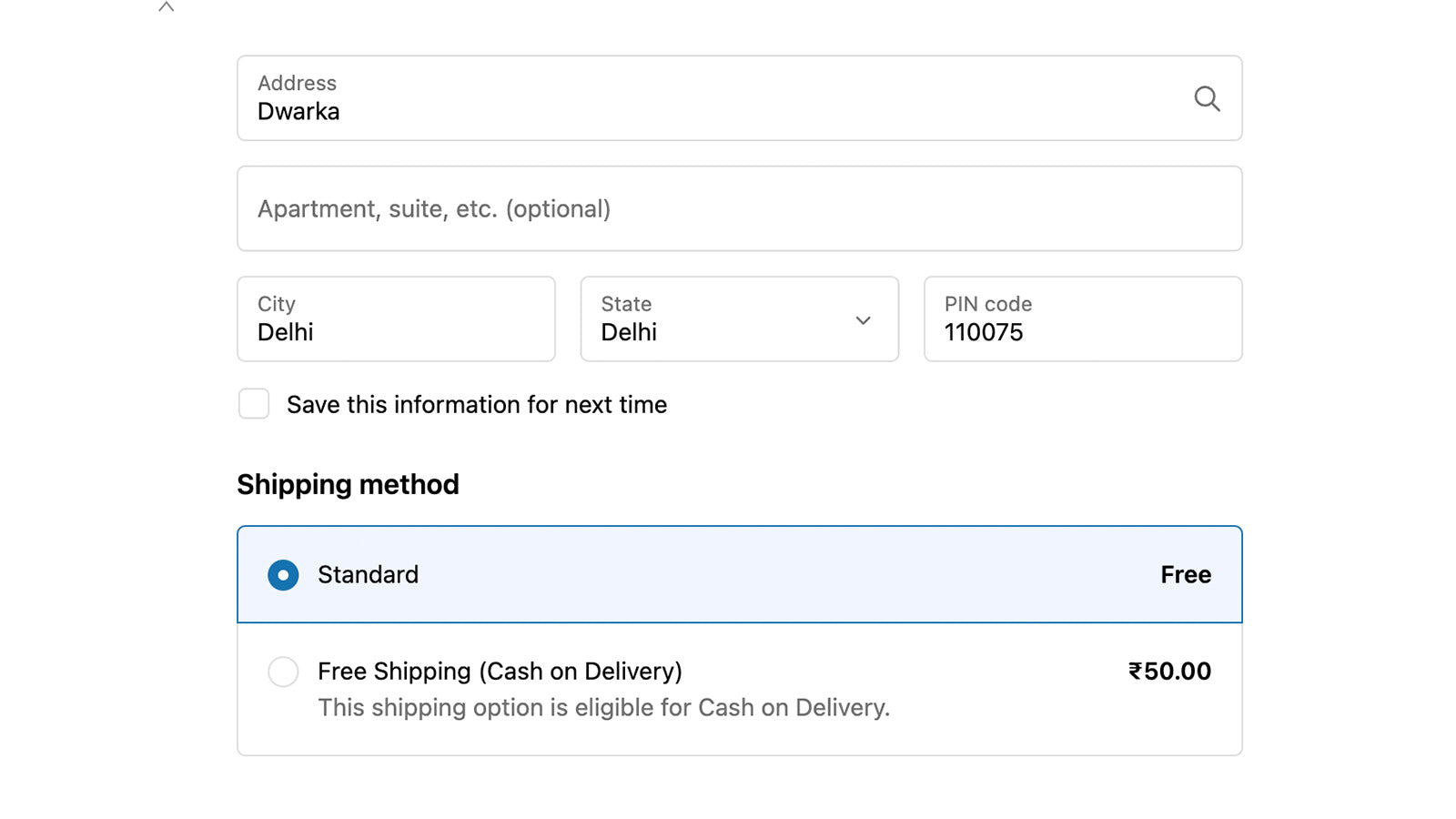Check the Save this information checkbox
1456x819 pixels.
254,404
